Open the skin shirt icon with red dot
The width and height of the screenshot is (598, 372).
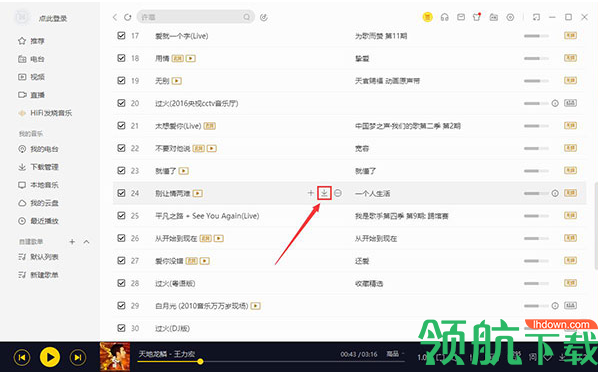pos(477,17)
